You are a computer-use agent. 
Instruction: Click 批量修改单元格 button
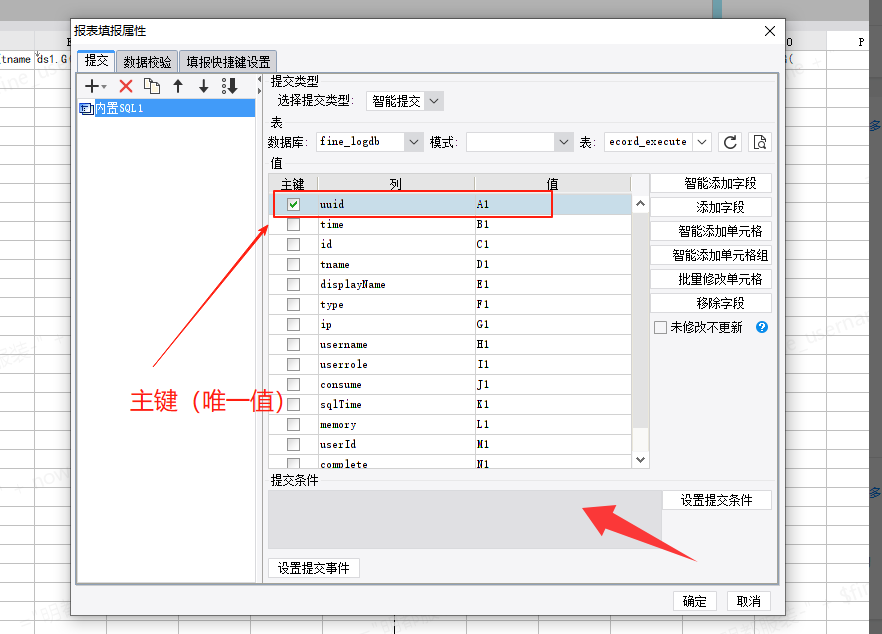pos(711,279)
